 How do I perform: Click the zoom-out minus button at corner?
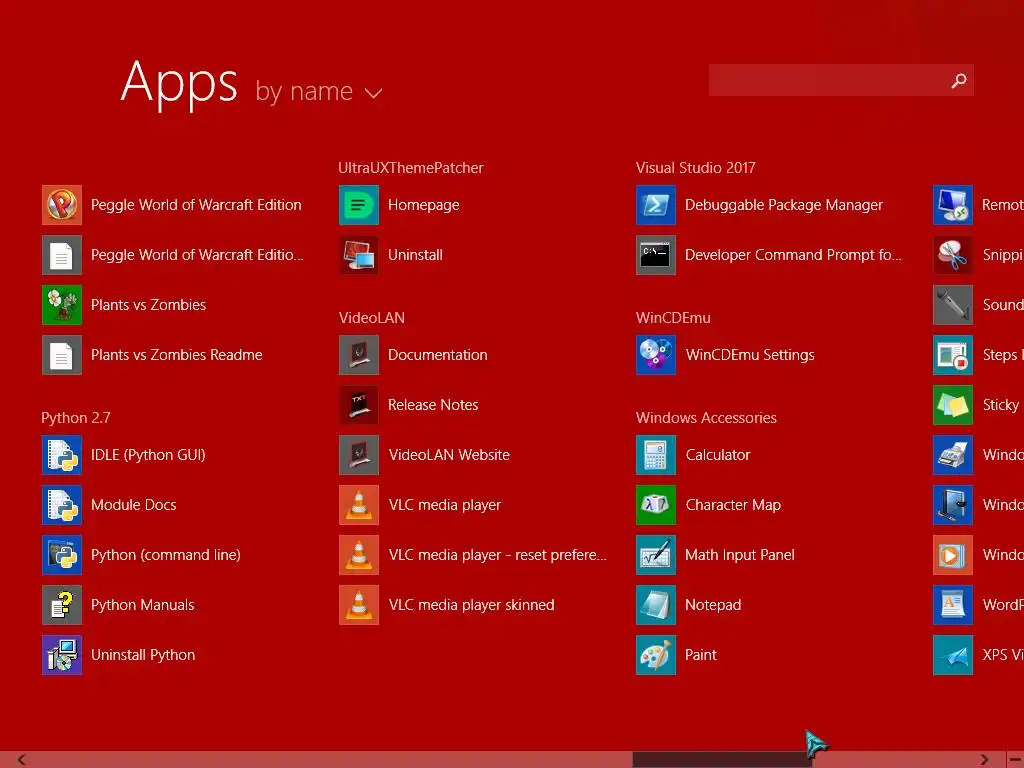point(1016,760)
